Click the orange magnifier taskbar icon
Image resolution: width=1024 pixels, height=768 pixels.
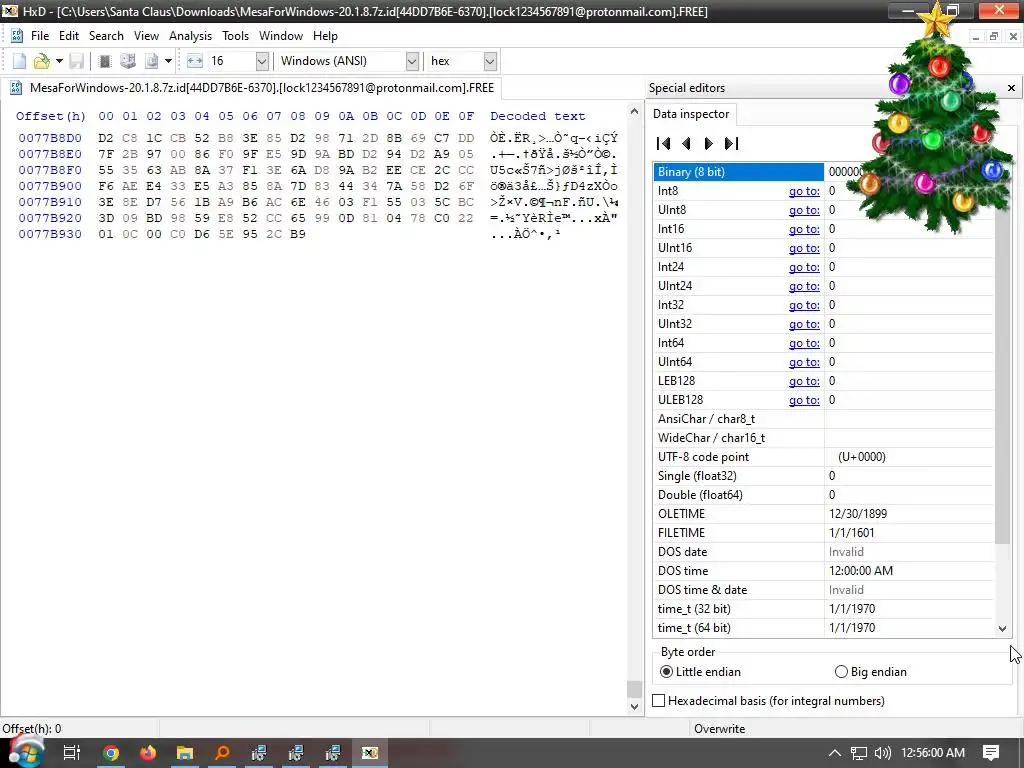pos(222,753)
